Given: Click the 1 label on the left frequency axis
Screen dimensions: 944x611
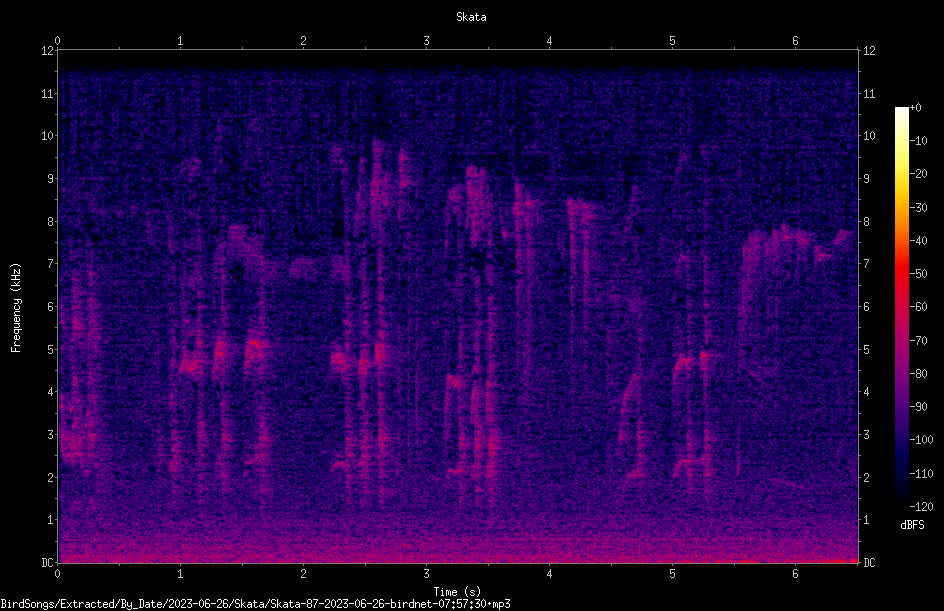Looking at the screenshot, I should coord(50,520).
